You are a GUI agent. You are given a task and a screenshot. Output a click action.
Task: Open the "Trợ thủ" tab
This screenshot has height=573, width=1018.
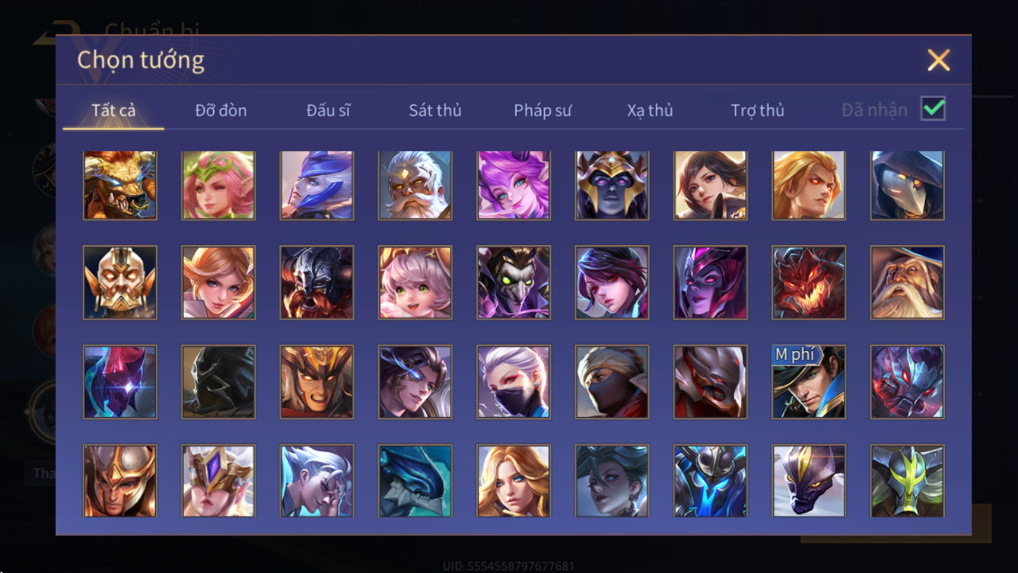click(x=758, y=110)
